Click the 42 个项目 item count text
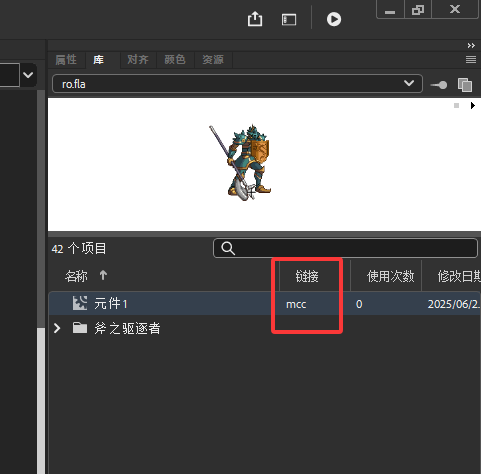The width and height of the screenshot is (481, 474). click(x=79, y=249)
